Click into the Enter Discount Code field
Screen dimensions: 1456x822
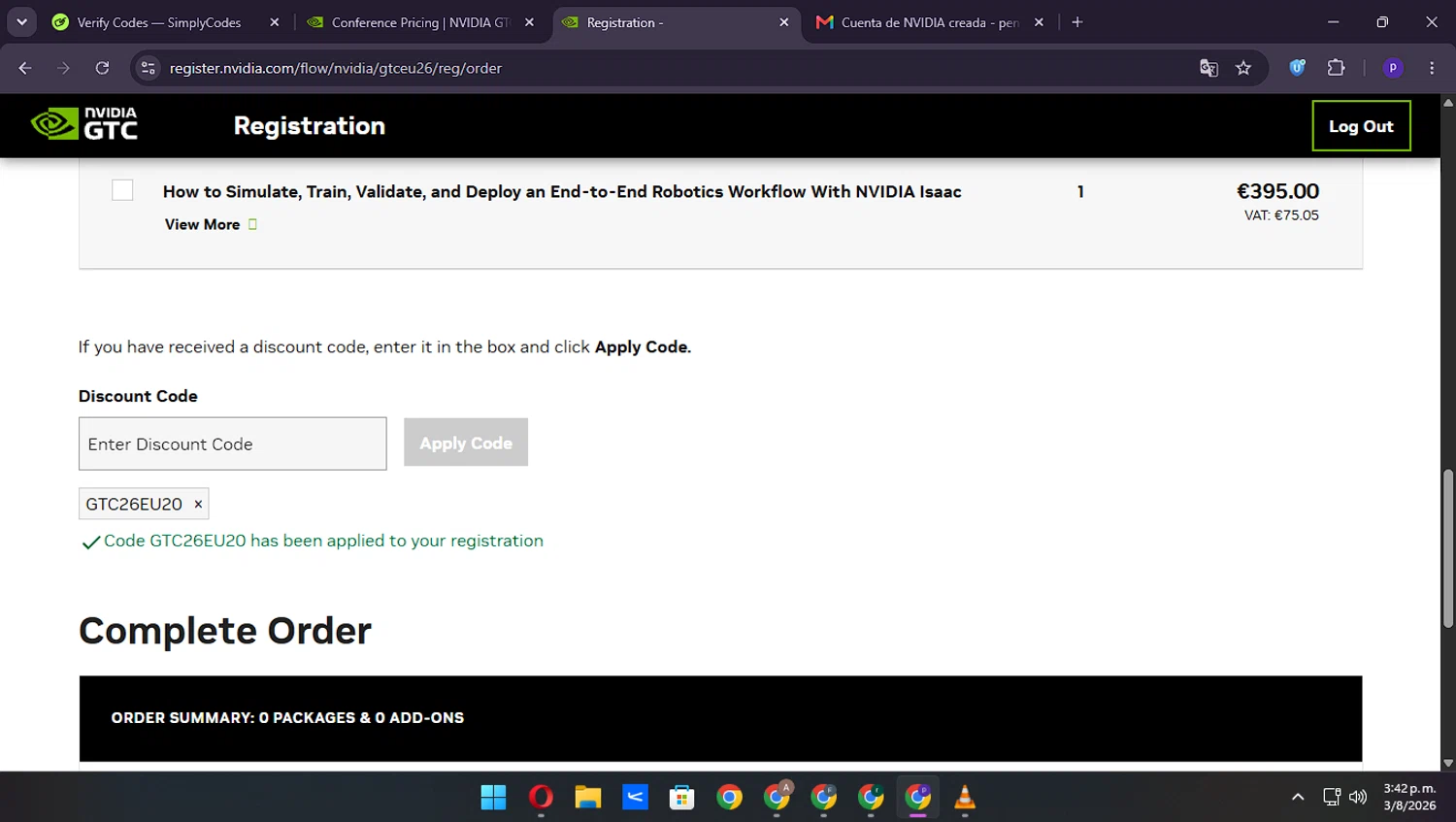click(233, 444)
